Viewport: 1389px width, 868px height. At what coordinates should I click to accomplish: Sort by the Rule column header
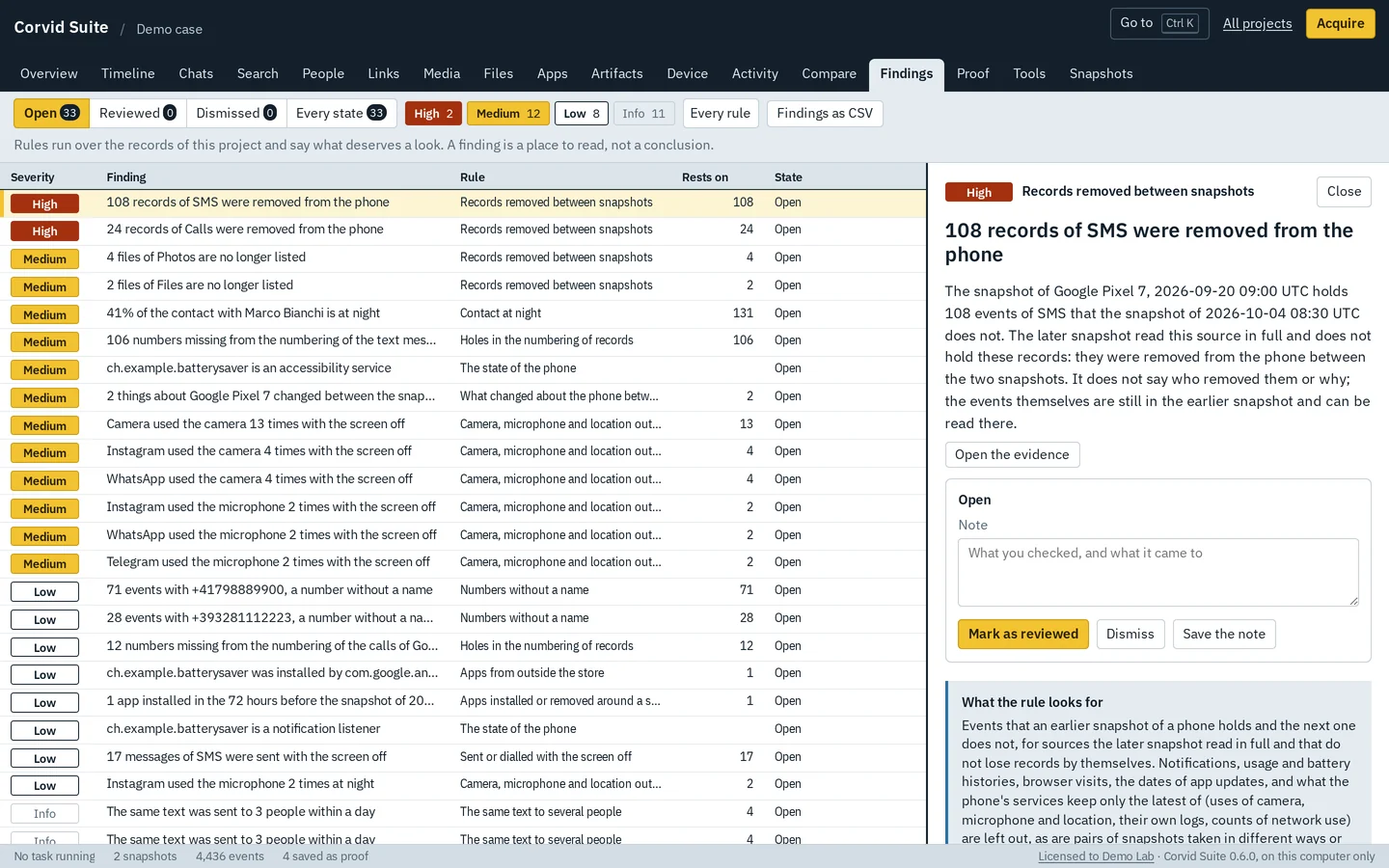[x=473, y=177]
